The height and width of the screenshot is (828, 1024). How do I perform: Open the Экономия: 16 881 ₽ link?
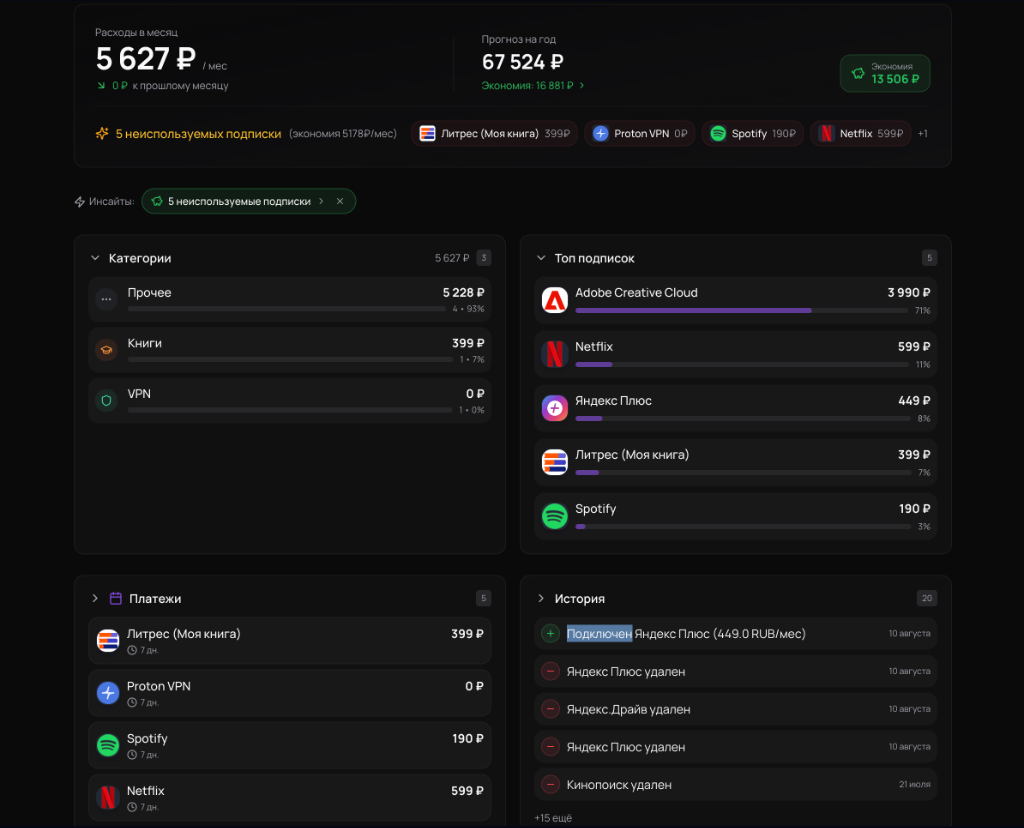533,86
